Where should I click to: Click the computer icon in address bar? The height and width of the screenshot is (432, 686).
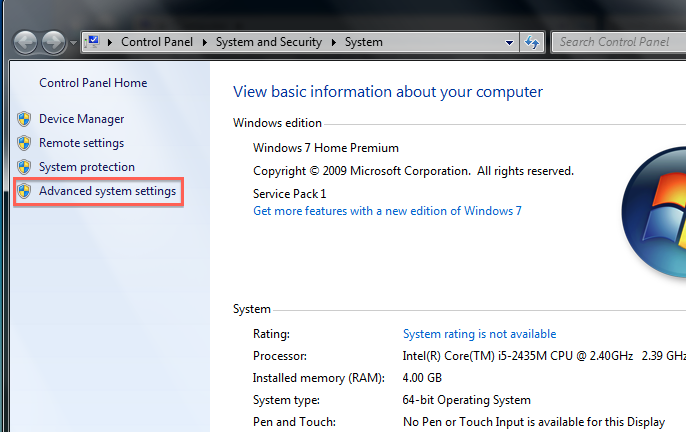pos(92,42)
